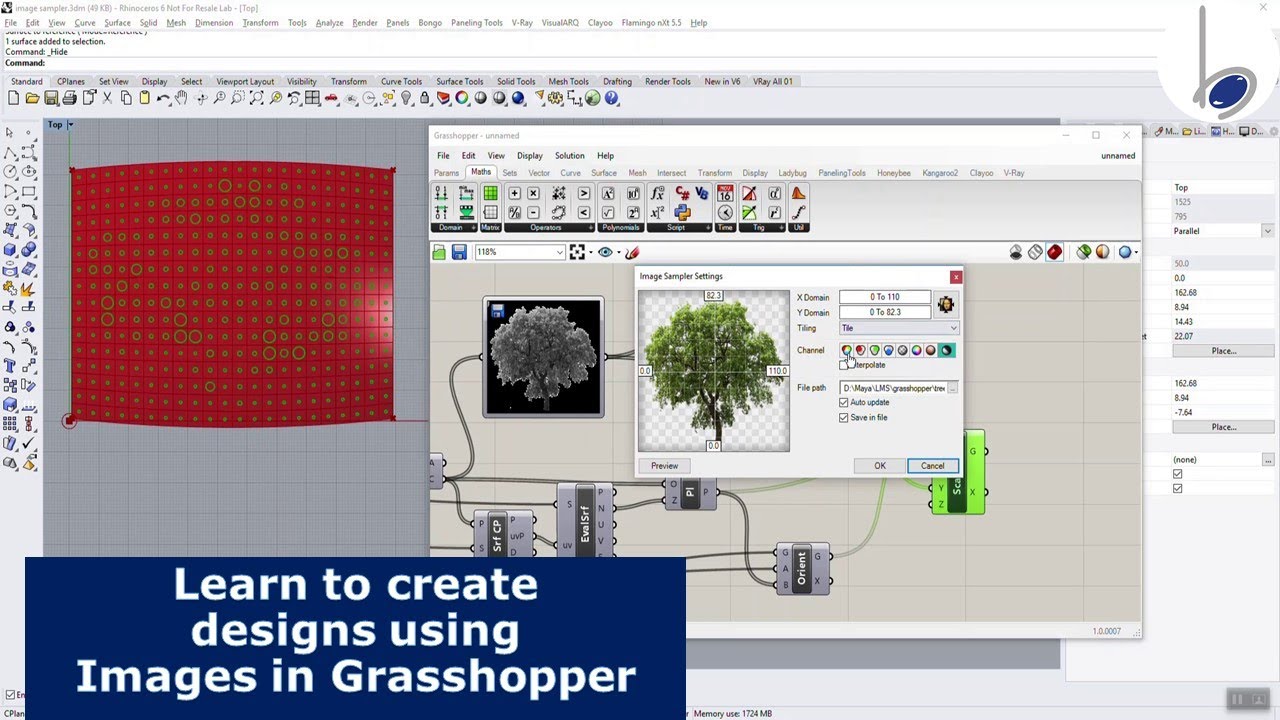Click OK in Image Sampler Settings
Screen dimensions: 1280x720
(x=880, y=466)
